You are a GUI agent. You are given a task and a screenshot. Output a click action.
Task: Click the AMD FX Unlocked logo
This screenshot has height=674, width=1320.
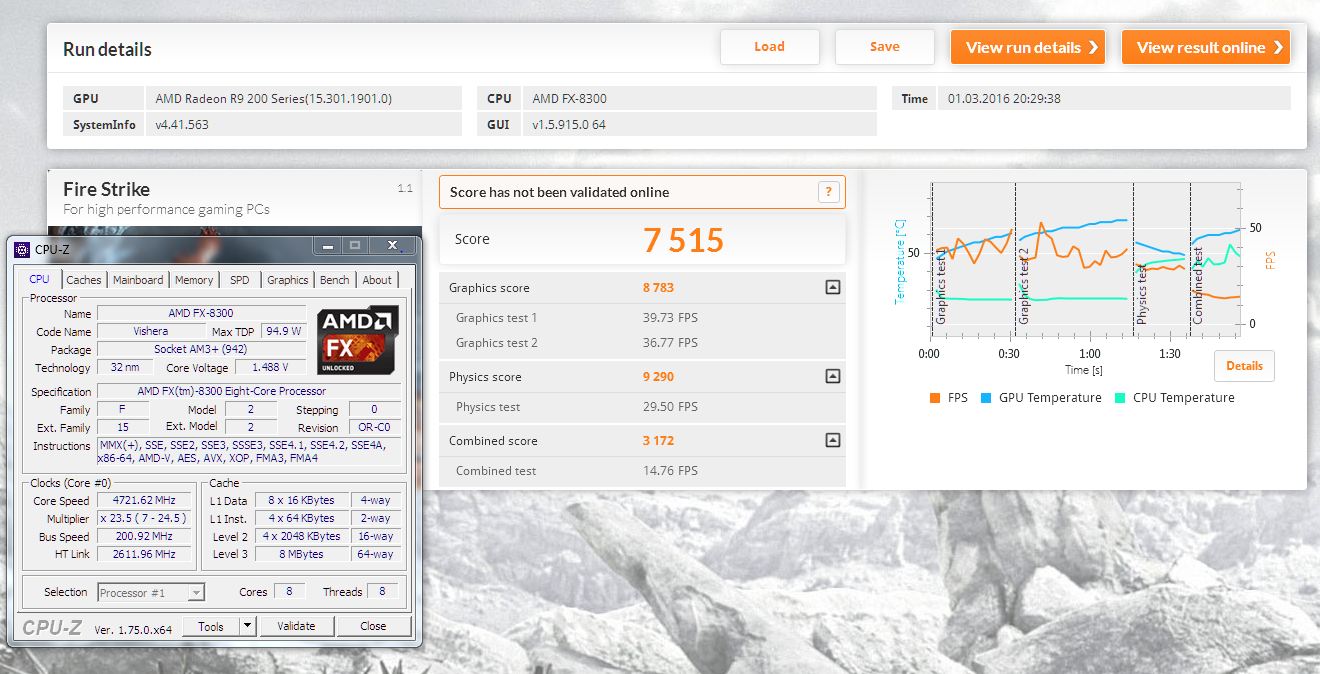(x=358, y=341)
